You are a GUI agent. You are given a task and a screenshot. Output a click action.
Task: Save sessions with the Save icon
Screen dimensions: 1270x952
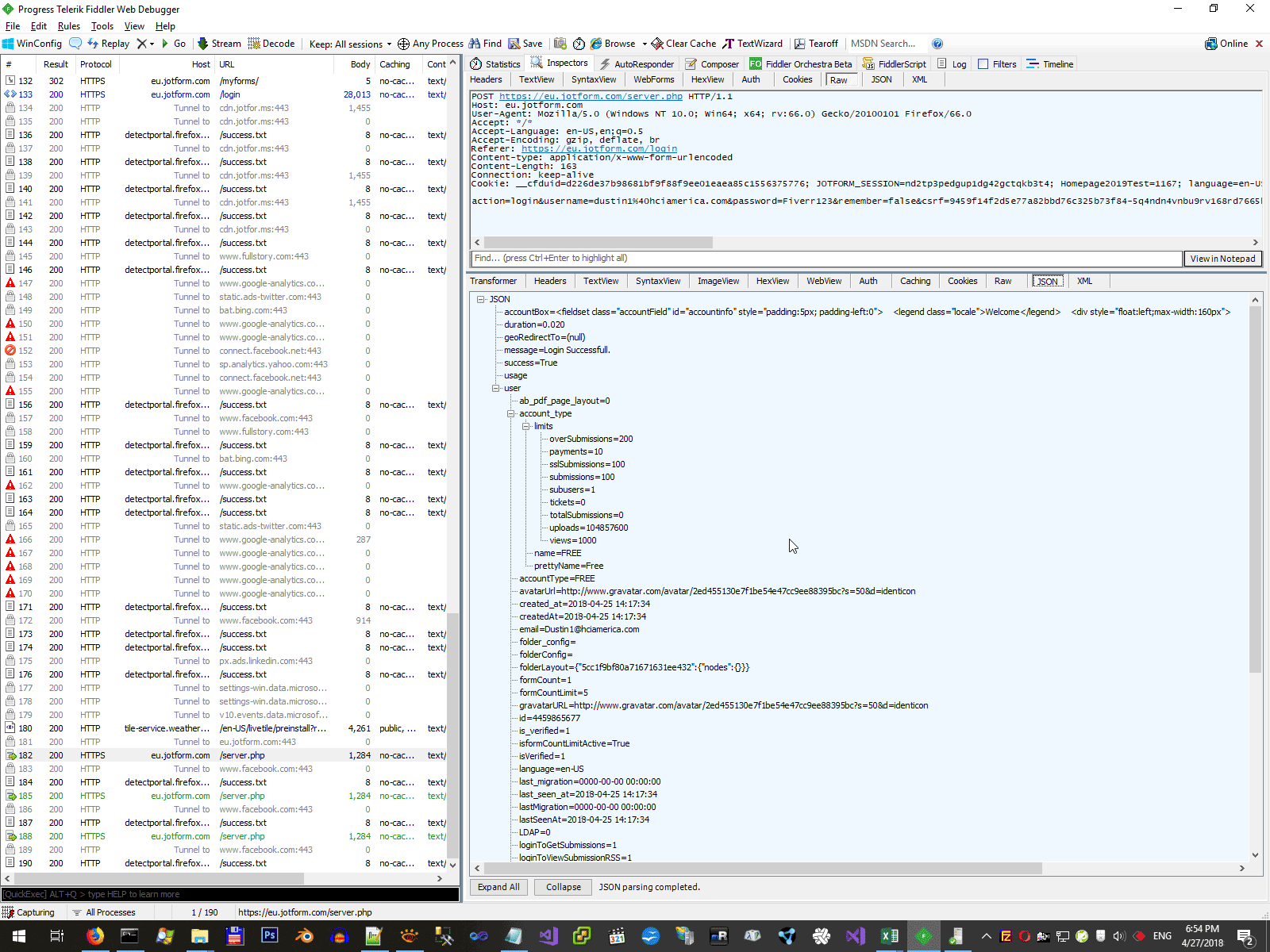[x=525, y=44]
